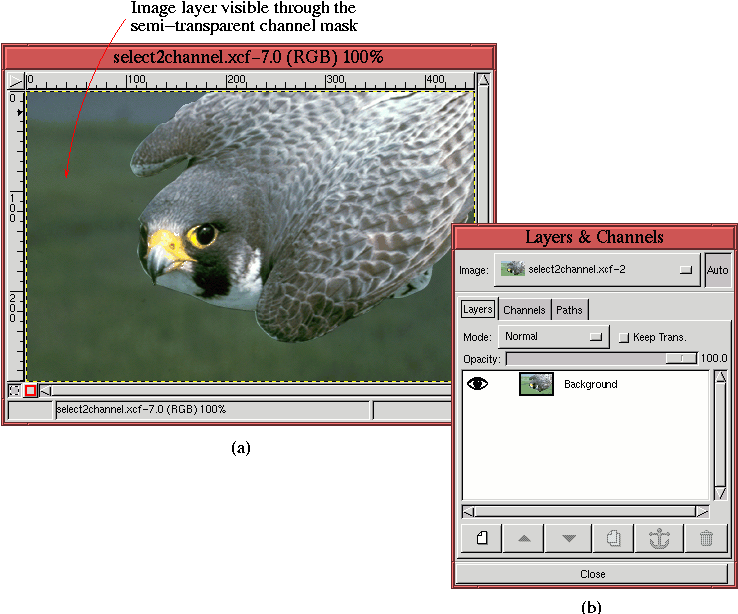
Task: Anchor the layer with anchor icon
Action: [x=658, y=538]
